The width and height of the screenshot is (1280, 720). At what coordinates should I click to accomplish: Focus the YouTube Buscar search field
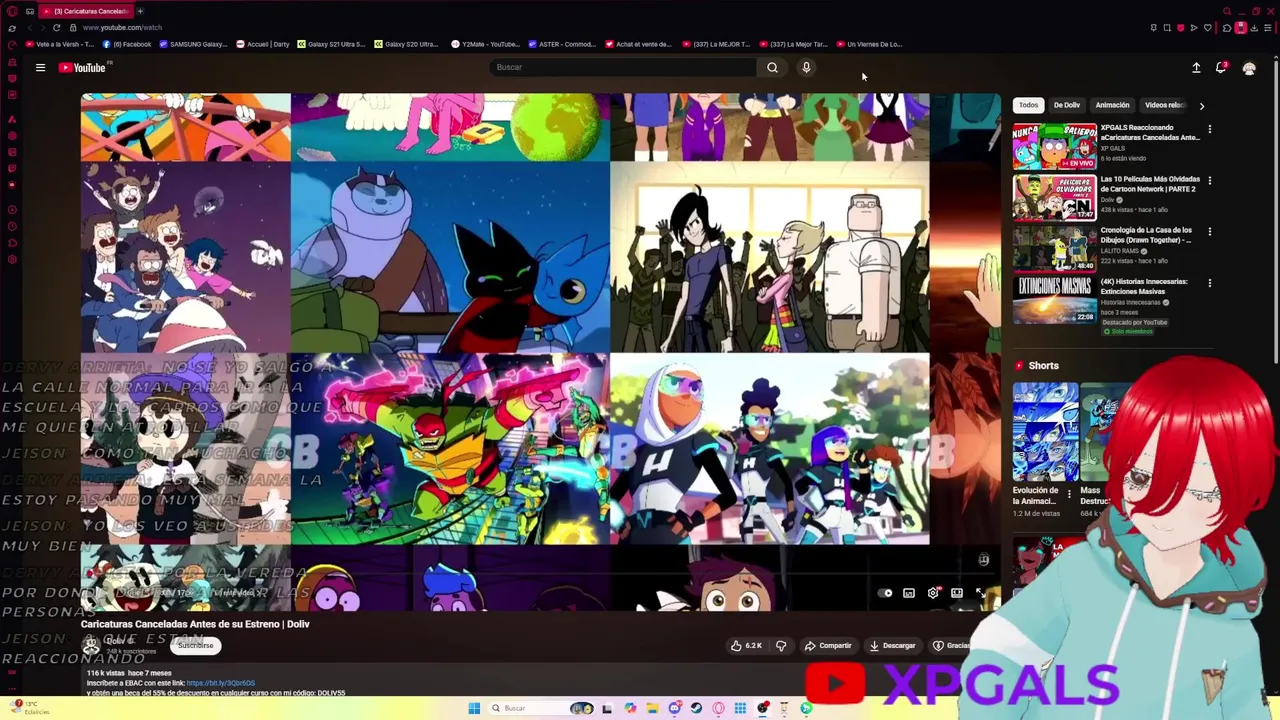coord(623,67)
